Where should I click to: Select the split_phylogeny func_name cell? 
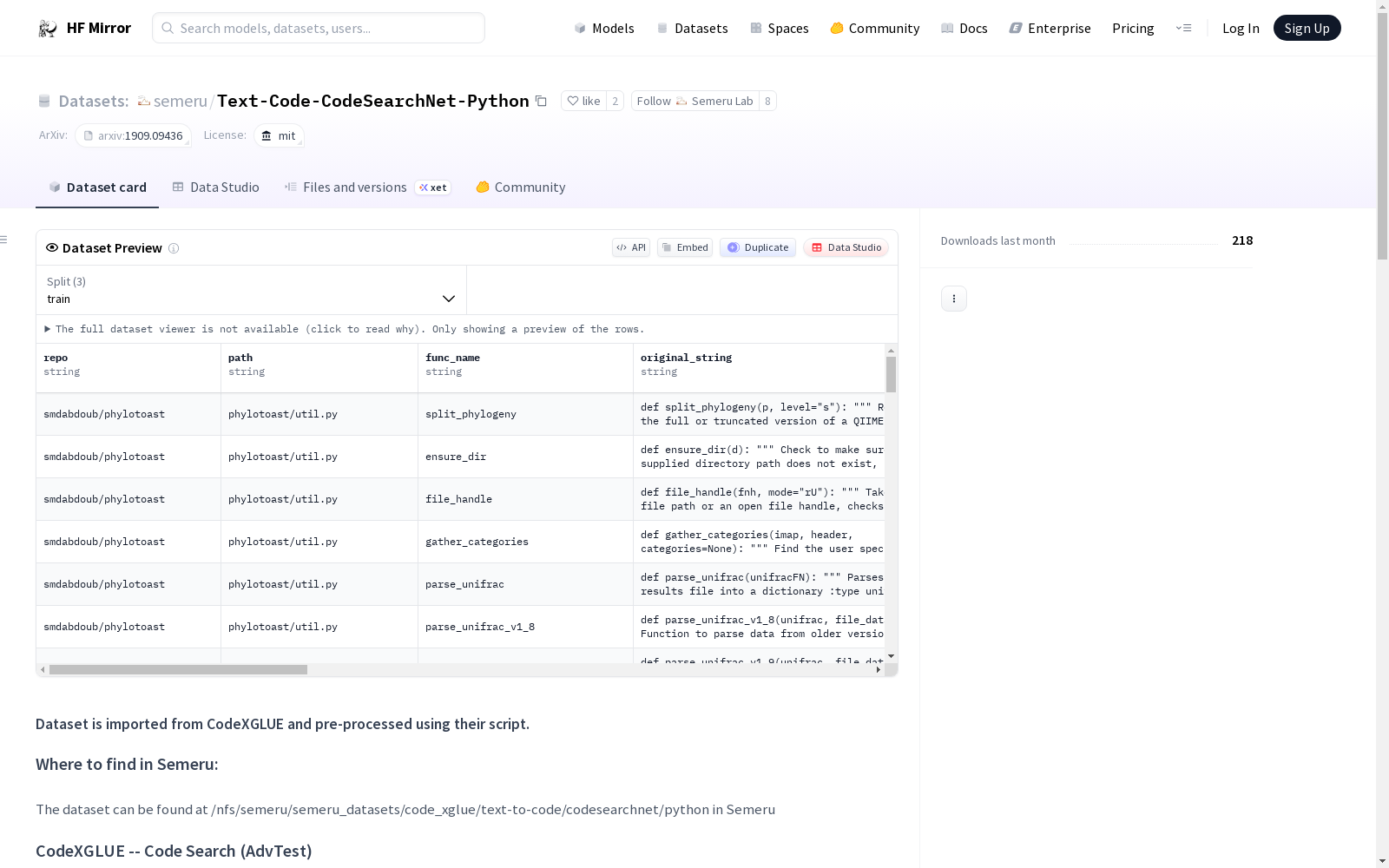pyautogui.click(x=525, y=414)
